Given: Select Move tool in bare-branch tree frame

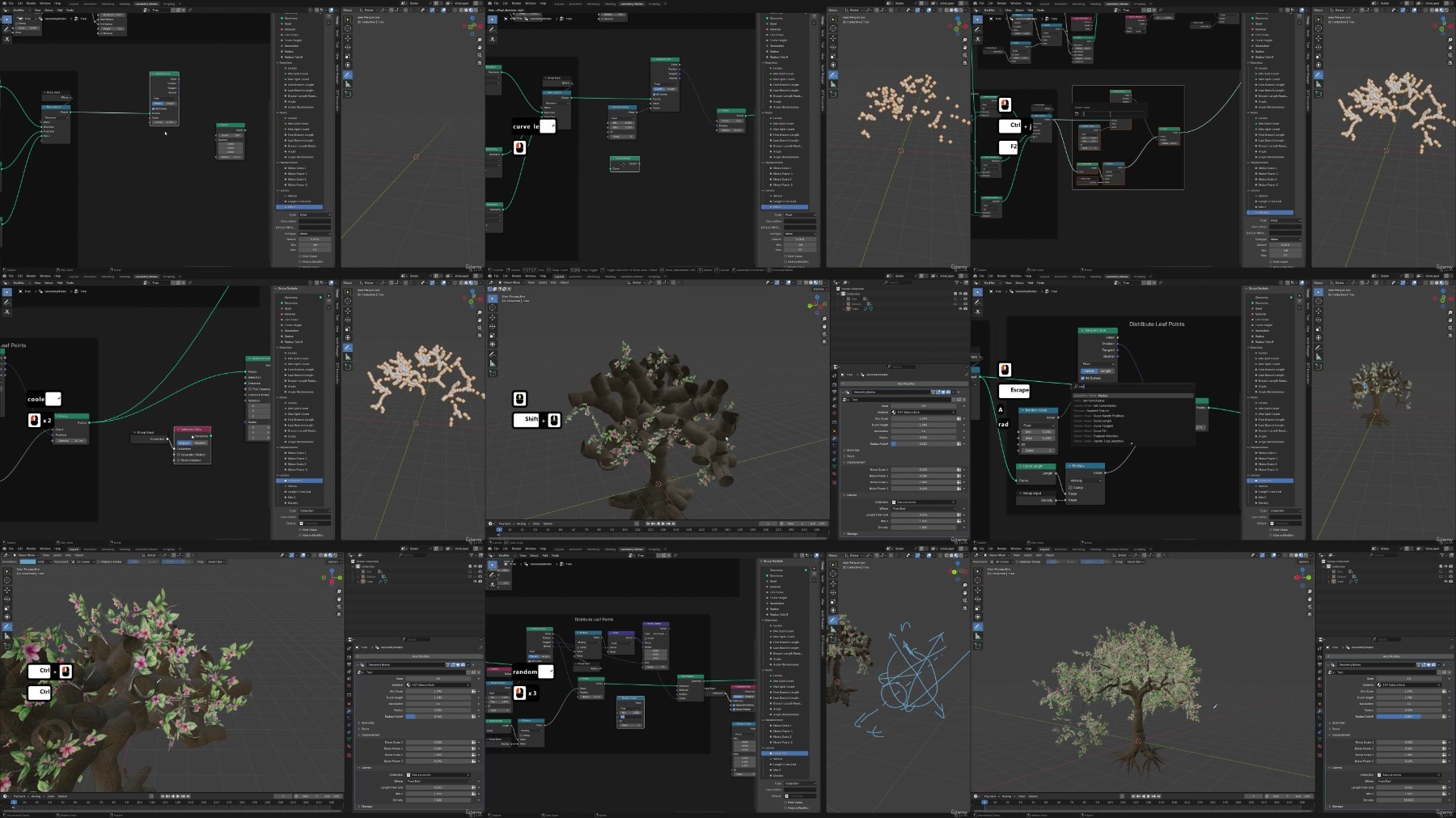Looking at the screenshot, I should [493, 317].
